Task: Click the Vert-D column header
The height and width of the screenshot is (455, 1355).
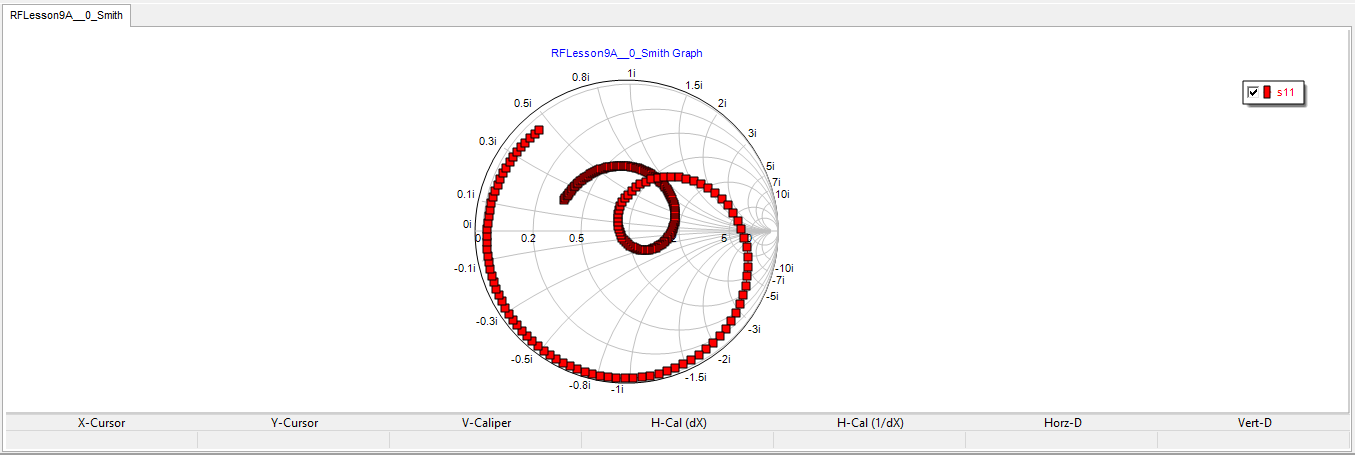Action: pyautogui.click(x=1254, y=423)
